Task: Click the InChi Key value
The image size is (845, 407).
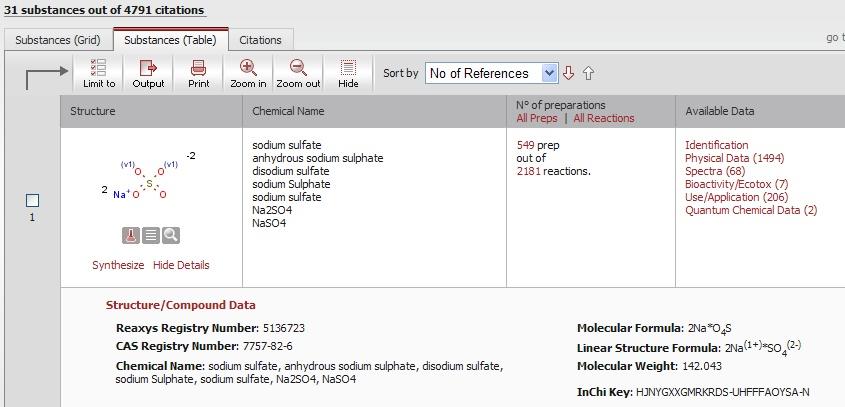Action: 723,392
